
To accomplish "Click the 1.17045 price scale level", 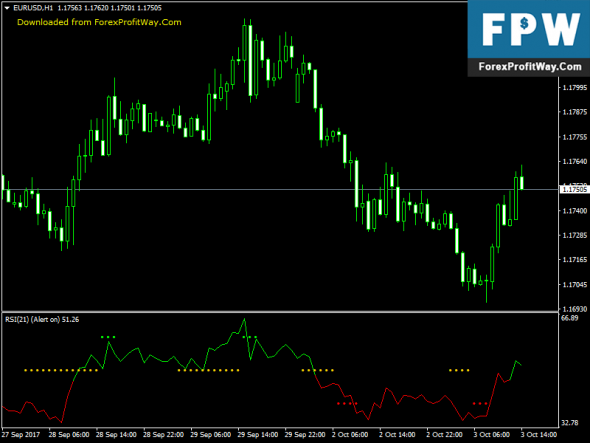I will pos(575,285).
